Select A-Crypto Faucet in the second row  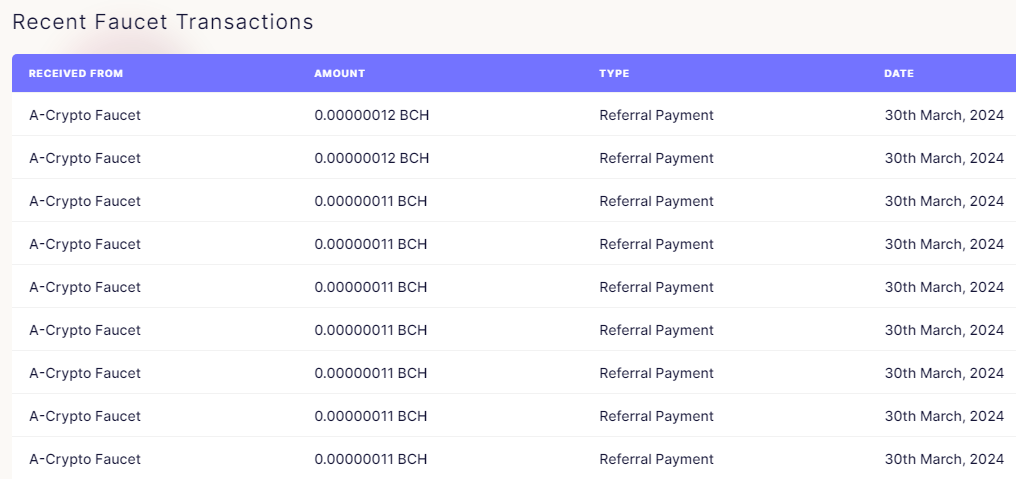pos(85,158)
